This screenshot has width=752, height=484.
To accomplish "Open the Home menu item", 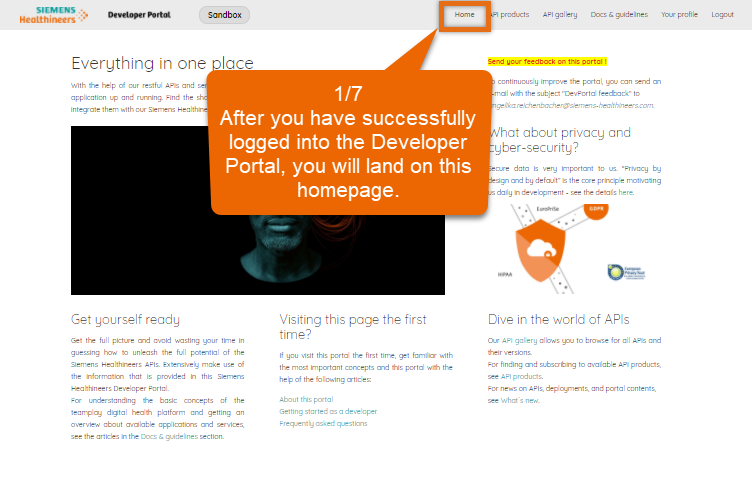I will click(464, 15).
